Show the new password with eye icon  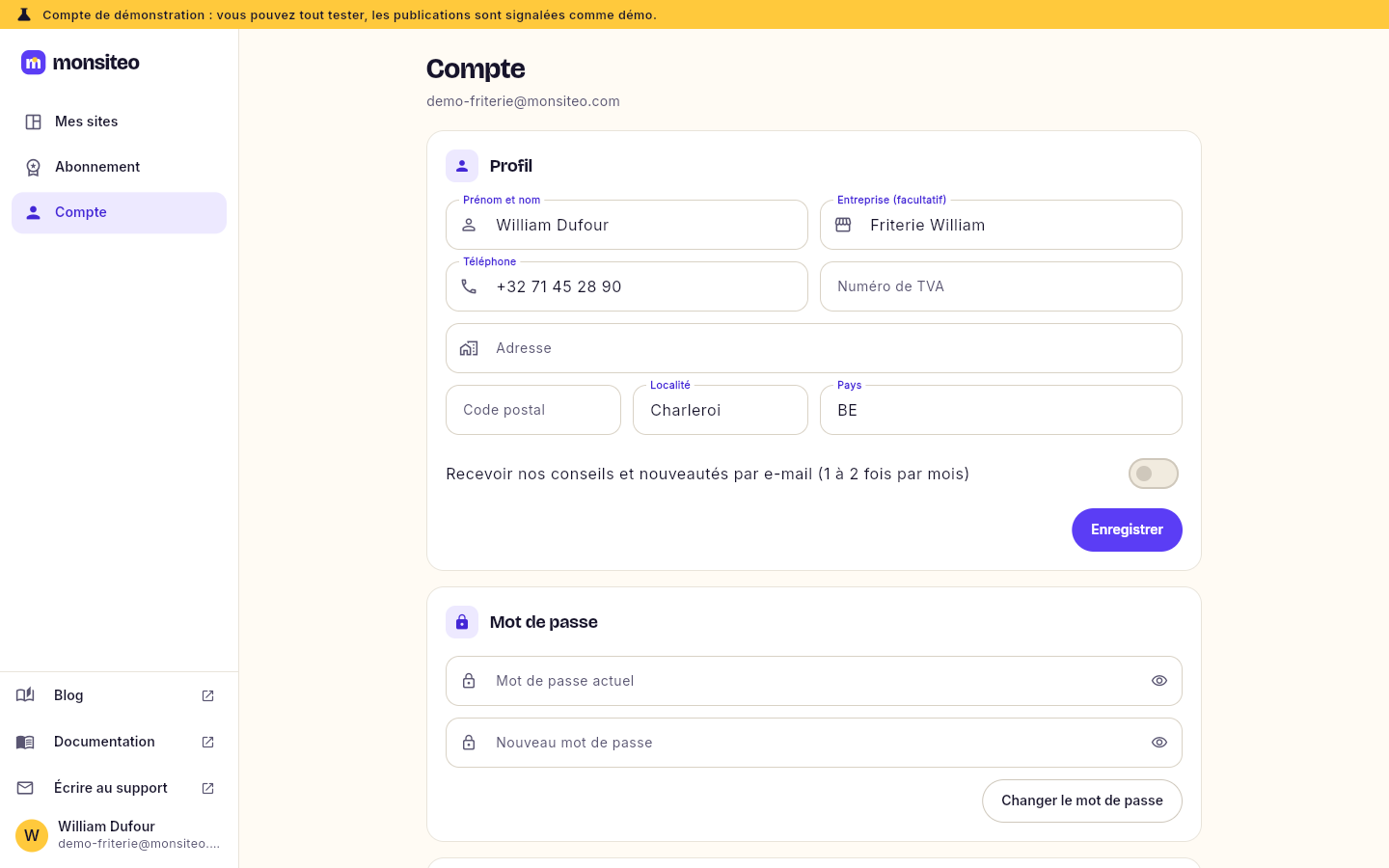(x=1159, y=743)
